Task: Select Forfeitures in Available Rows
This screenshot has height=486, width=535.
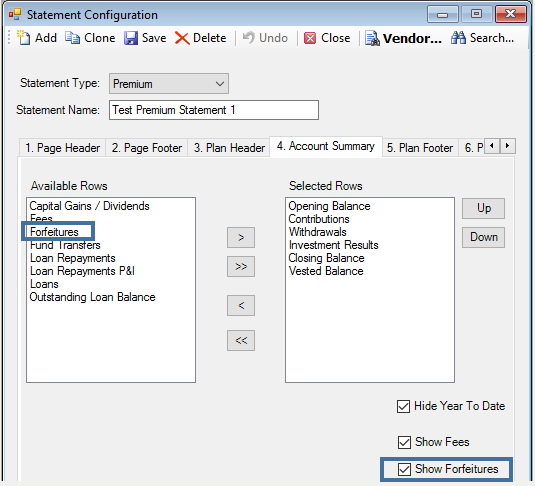Action: click(54, 232)
